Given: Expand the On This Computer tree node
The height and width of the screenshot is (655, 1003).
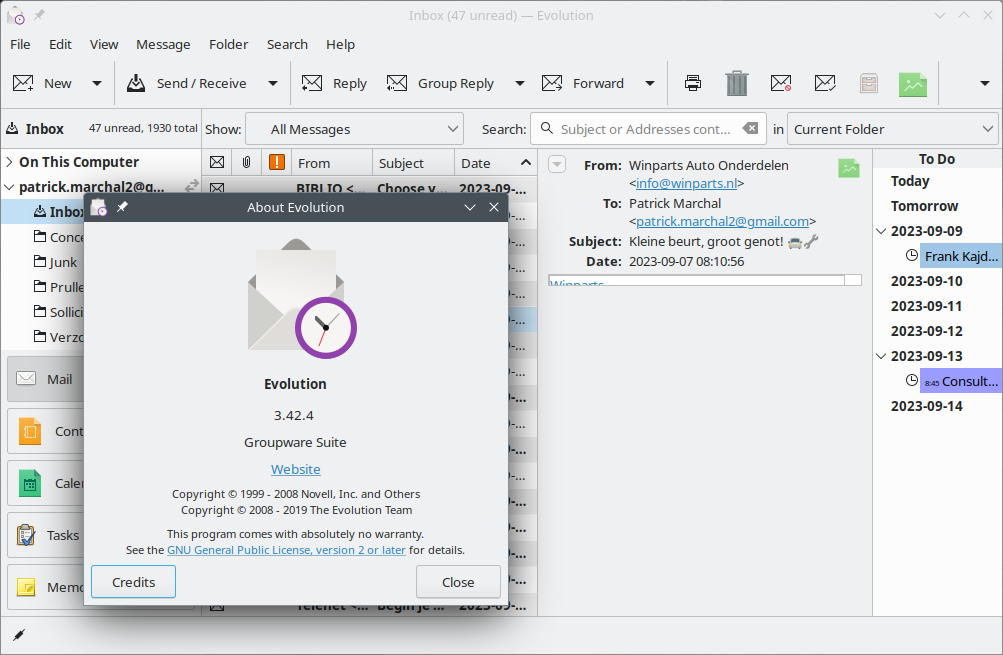Looking at the screenshot, I should (9, 162).
